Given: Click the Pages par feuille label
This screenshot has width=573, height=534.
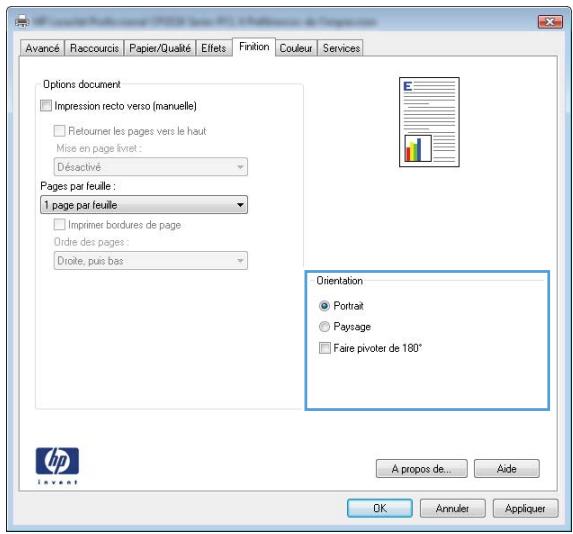Looking at the screenshot, I should 78,186.
